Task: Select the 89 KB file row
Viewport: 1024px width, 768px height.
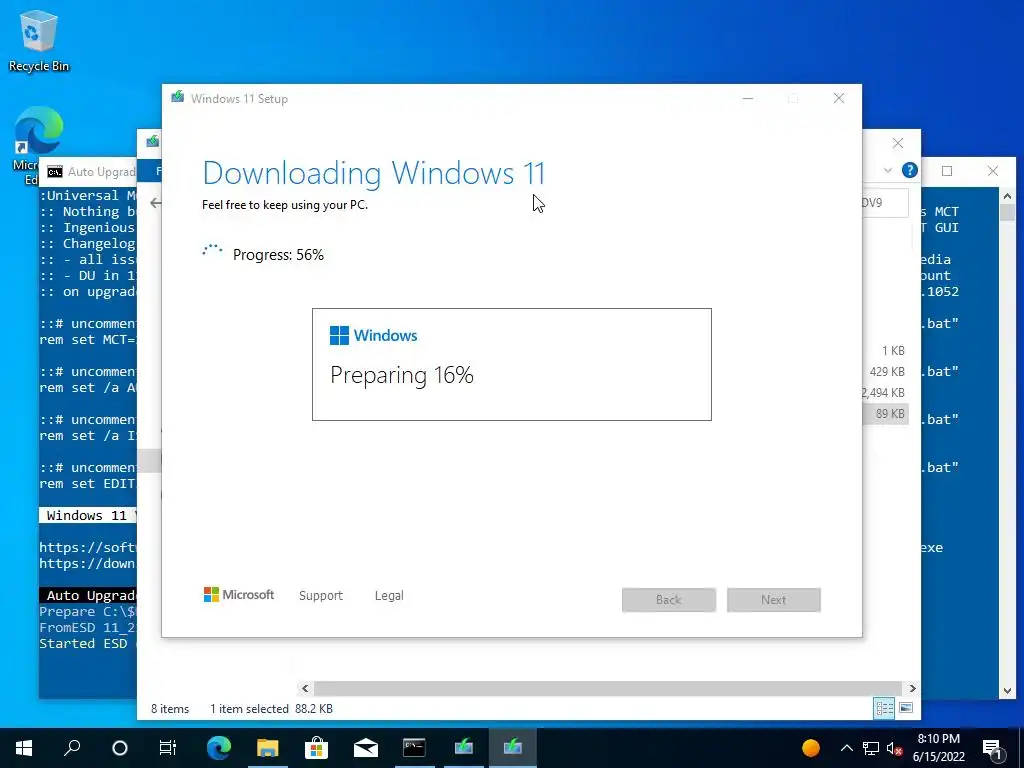Action: coord(885,414)
